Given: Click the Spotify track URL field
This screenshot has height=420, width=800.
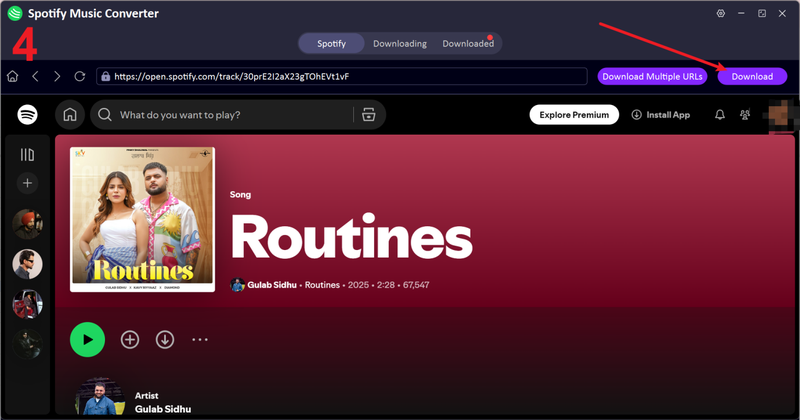Looking at the screenshot, I should pos(340,76).
